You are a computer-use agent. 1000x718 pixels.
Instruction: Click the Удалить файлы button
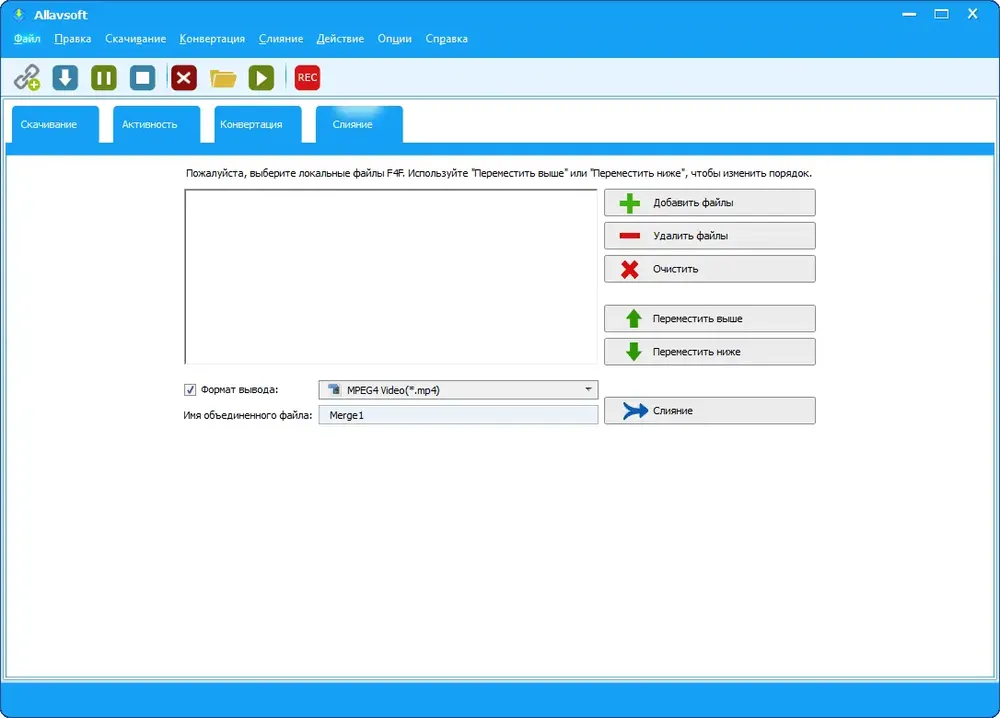coord(709,236)
